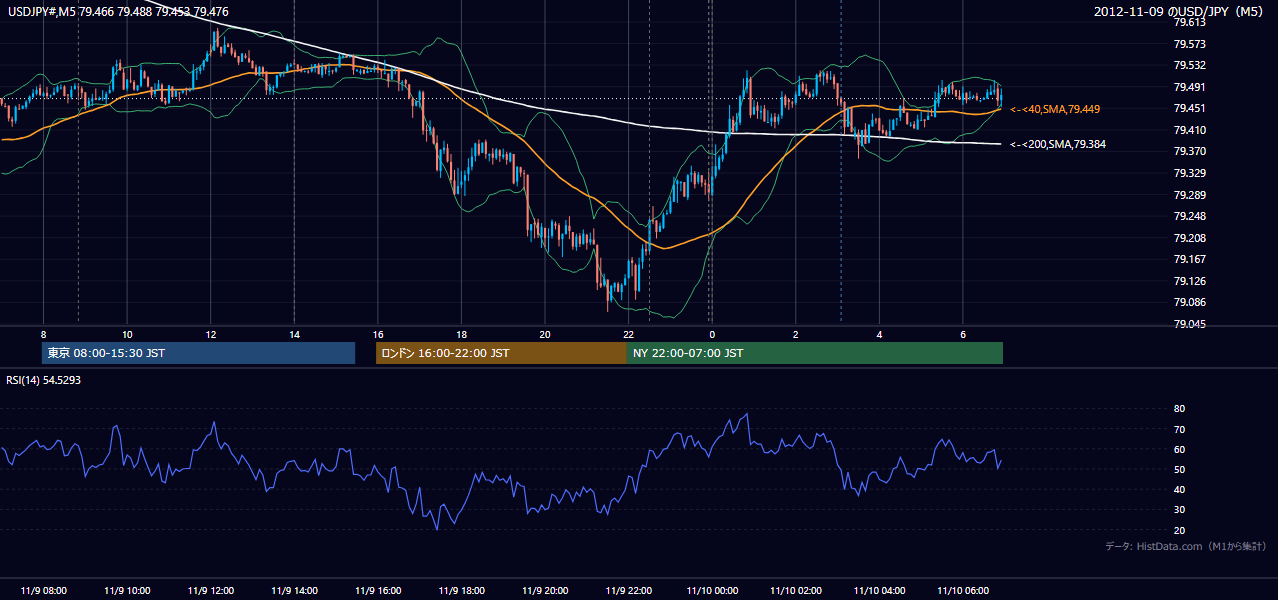Click price axis value 79.451
The image size is (1278, 600).
1189,108
